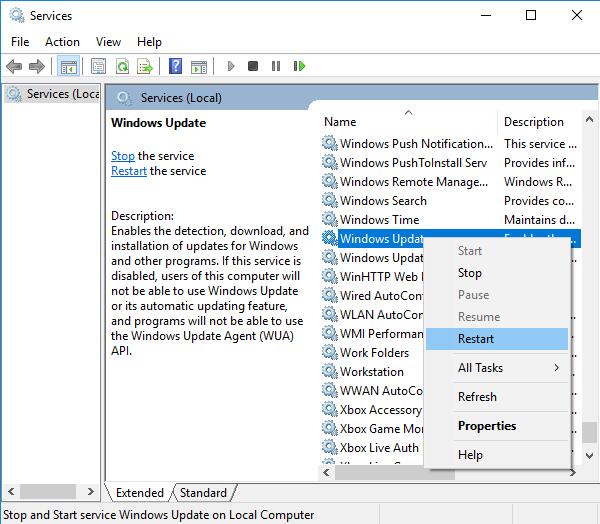Click the gear icon next to Workstation
The width and height of the screenshot is (600, 524).
[329, 371]
